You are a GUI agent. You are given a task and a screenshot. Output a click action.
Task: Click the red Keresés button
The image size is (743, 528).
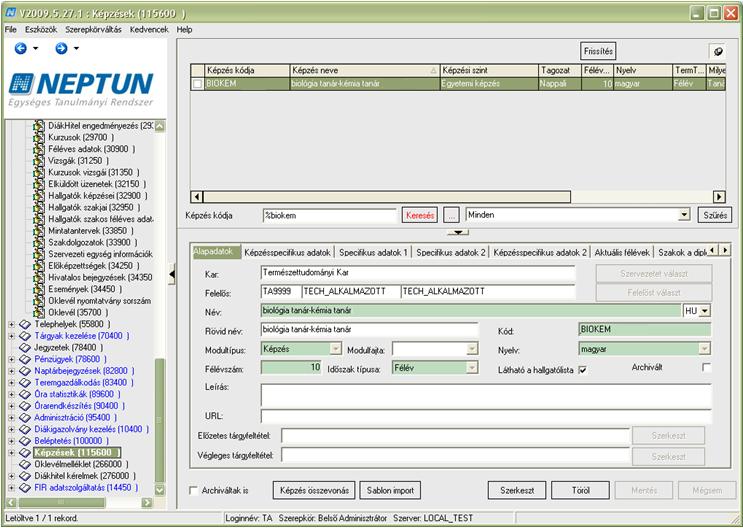420,215
